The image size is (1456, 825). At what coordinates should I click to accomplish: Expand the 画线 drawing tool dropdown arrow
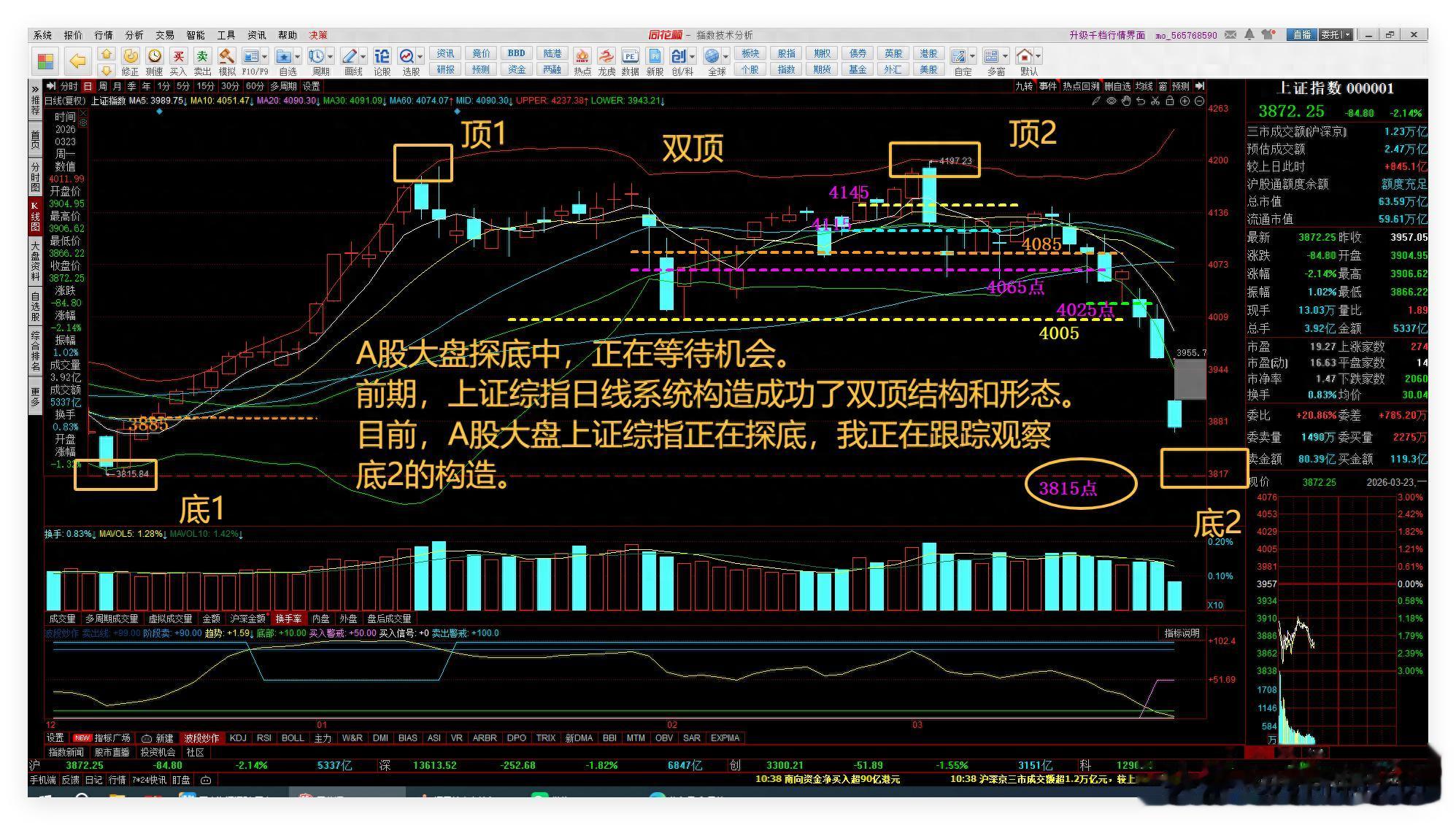(x=363, y=57)
